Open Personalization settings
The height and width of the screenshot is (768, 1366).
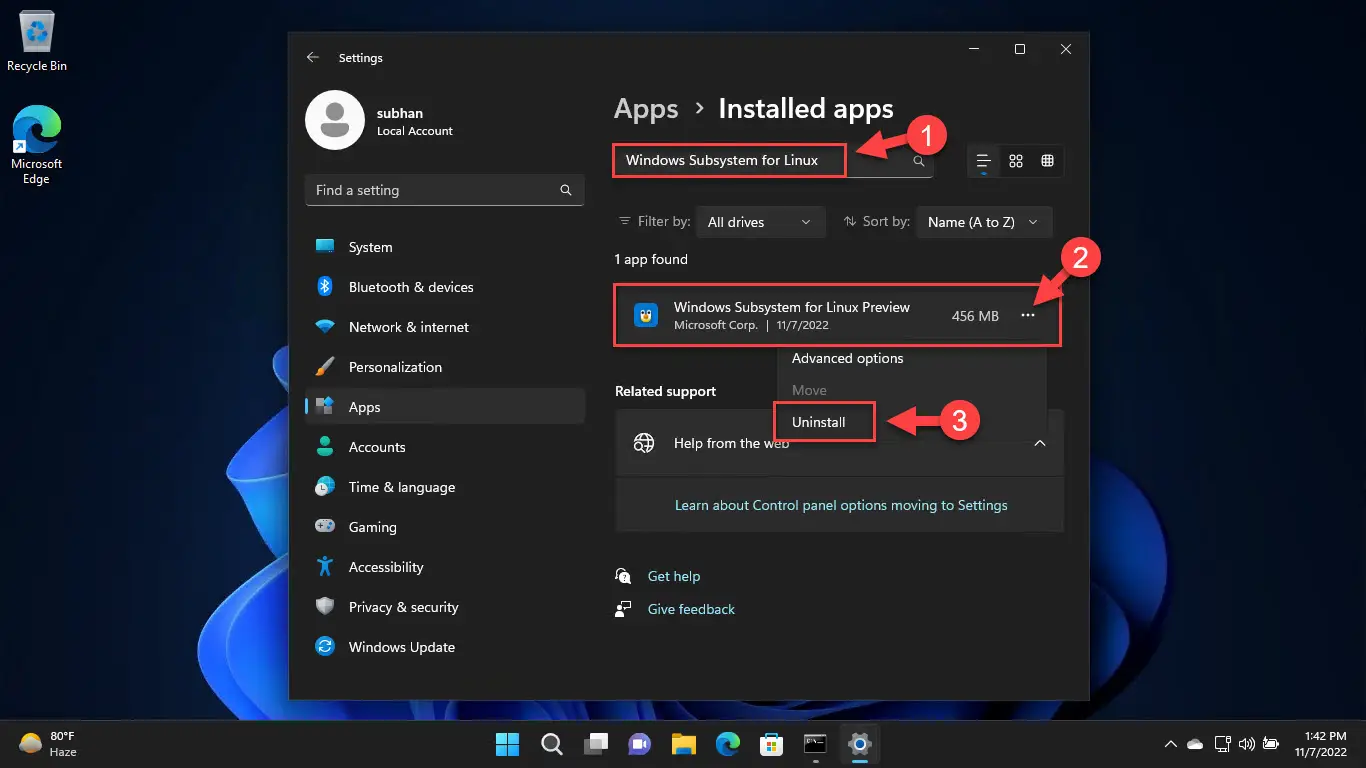[x=445, y=367]
